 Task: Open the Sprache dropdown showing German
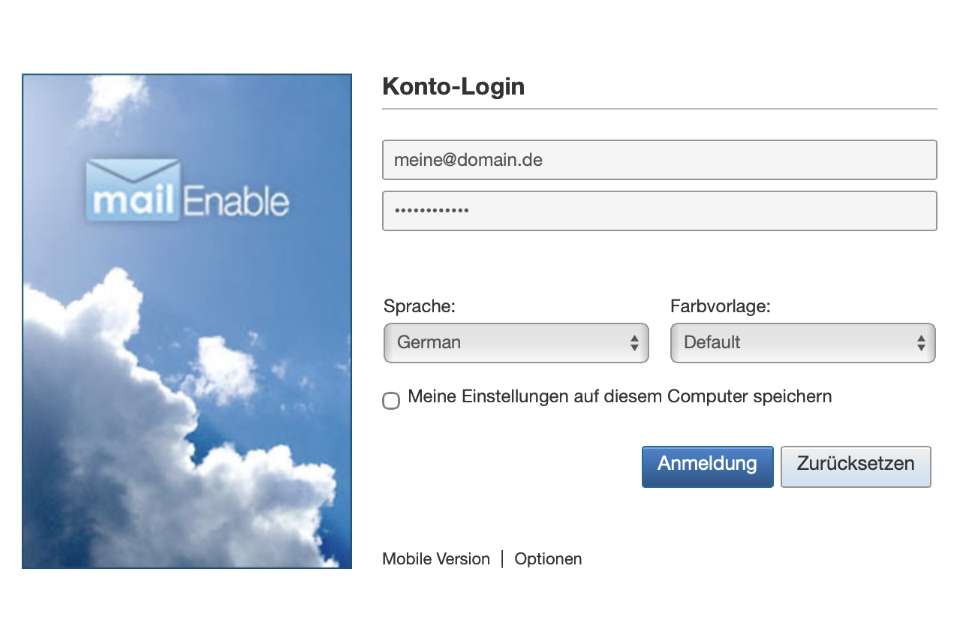tap(516, 342)
